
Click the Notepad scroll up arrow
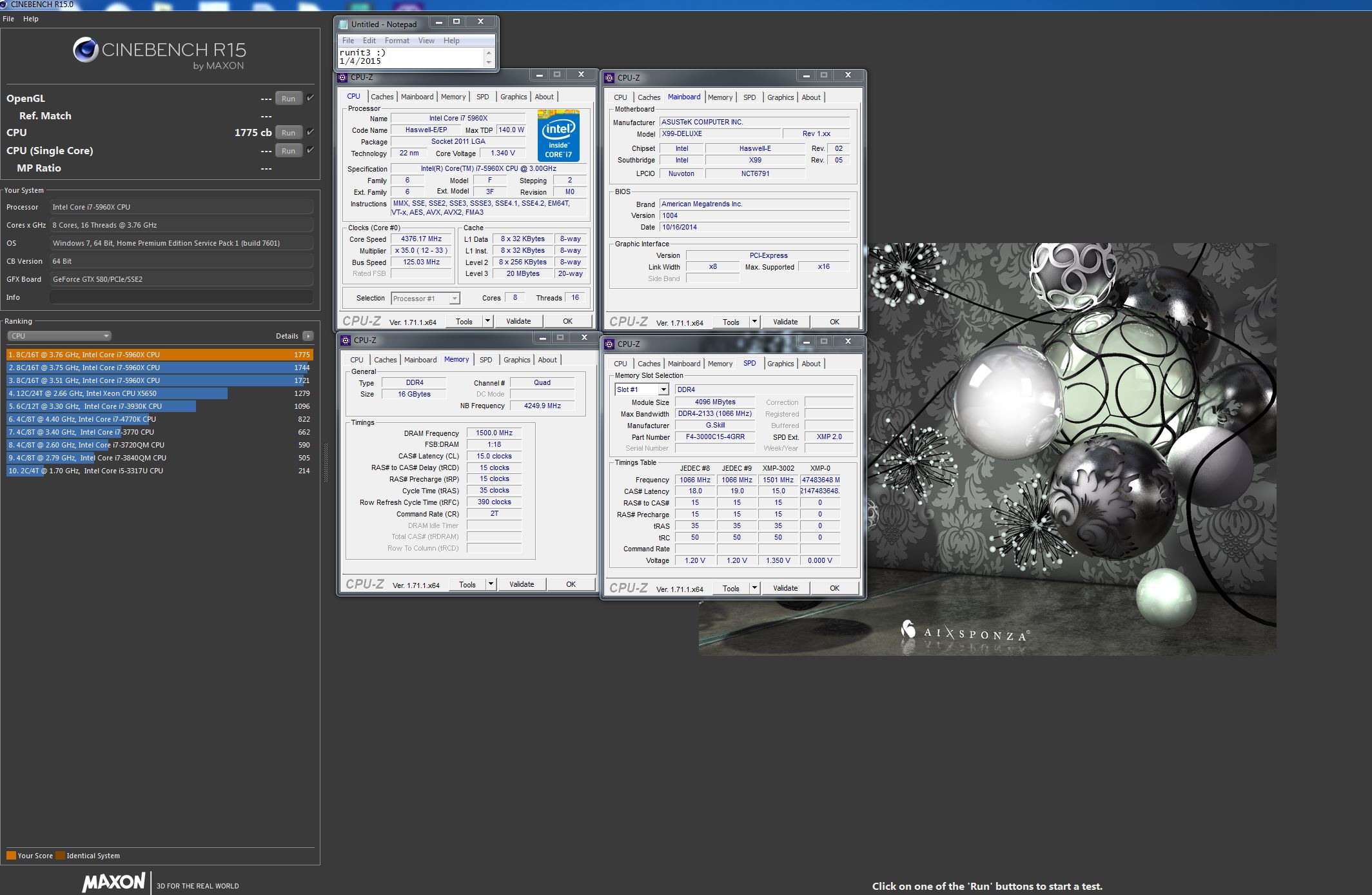(x=489, y=53)
